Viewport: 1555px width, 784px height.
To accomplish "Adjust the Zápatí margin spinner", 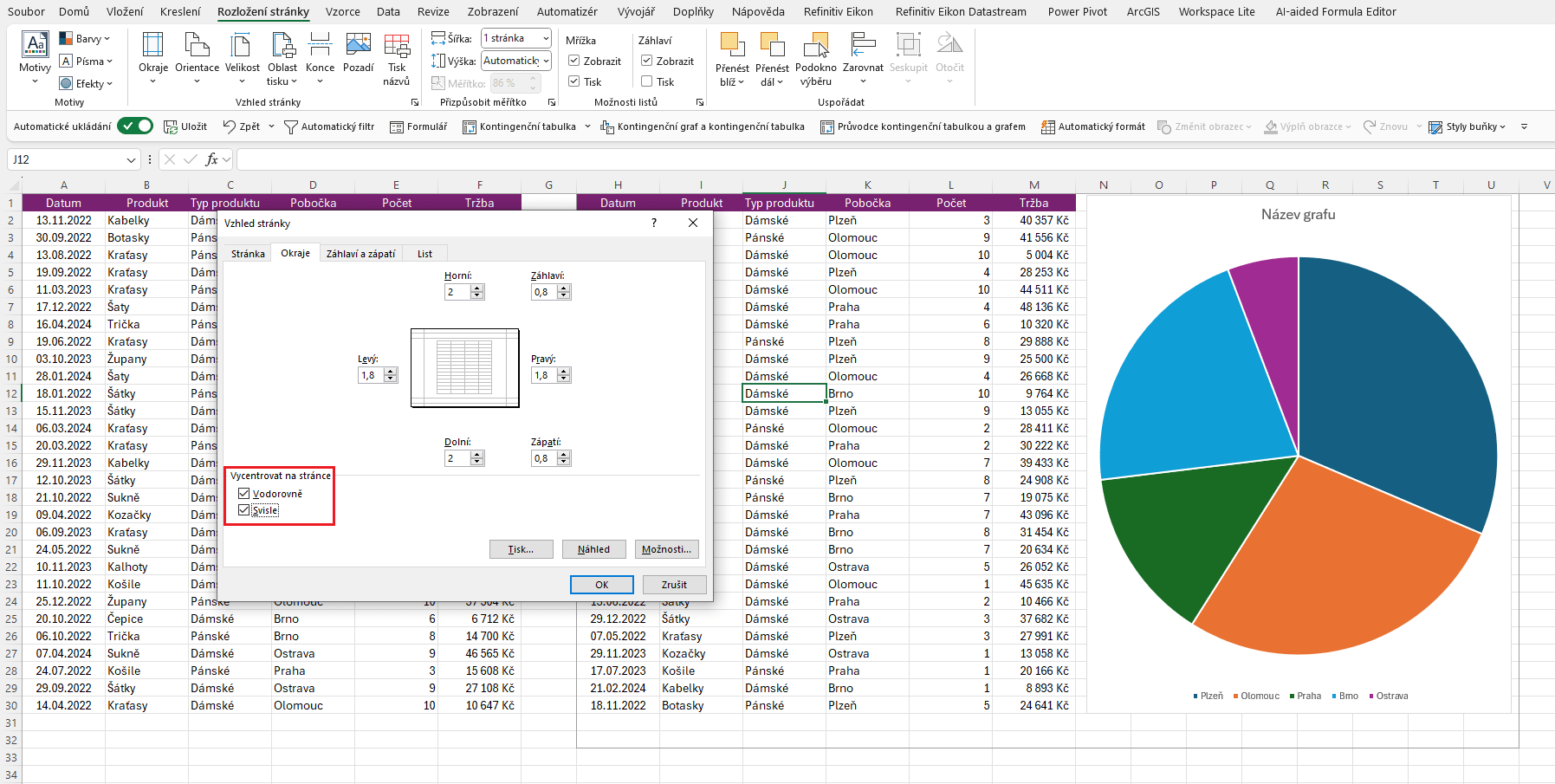I will [x=564, y=458].
